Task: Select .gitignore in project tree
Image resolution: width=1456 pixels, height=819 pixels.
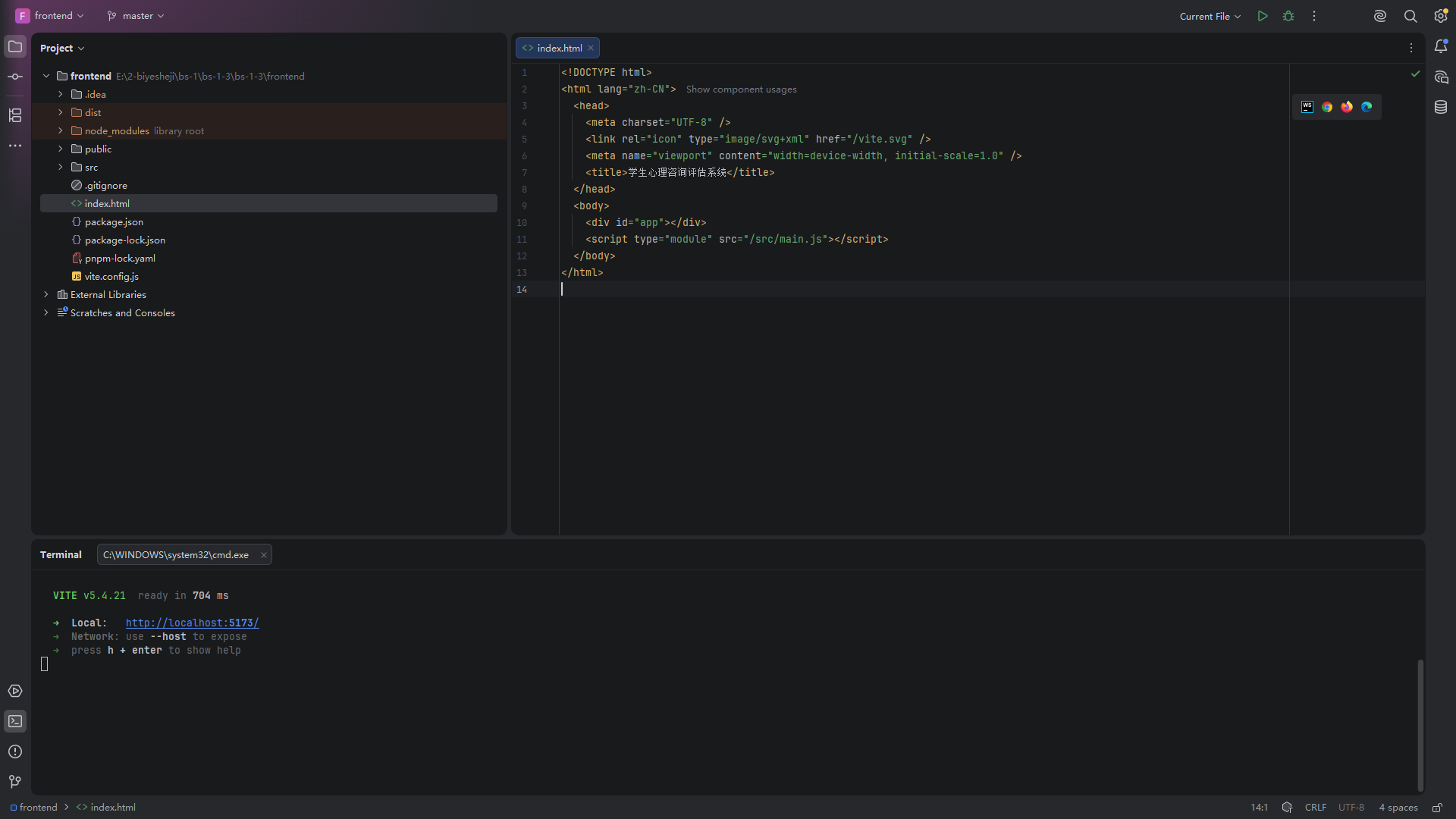Action: pos(268,185)
